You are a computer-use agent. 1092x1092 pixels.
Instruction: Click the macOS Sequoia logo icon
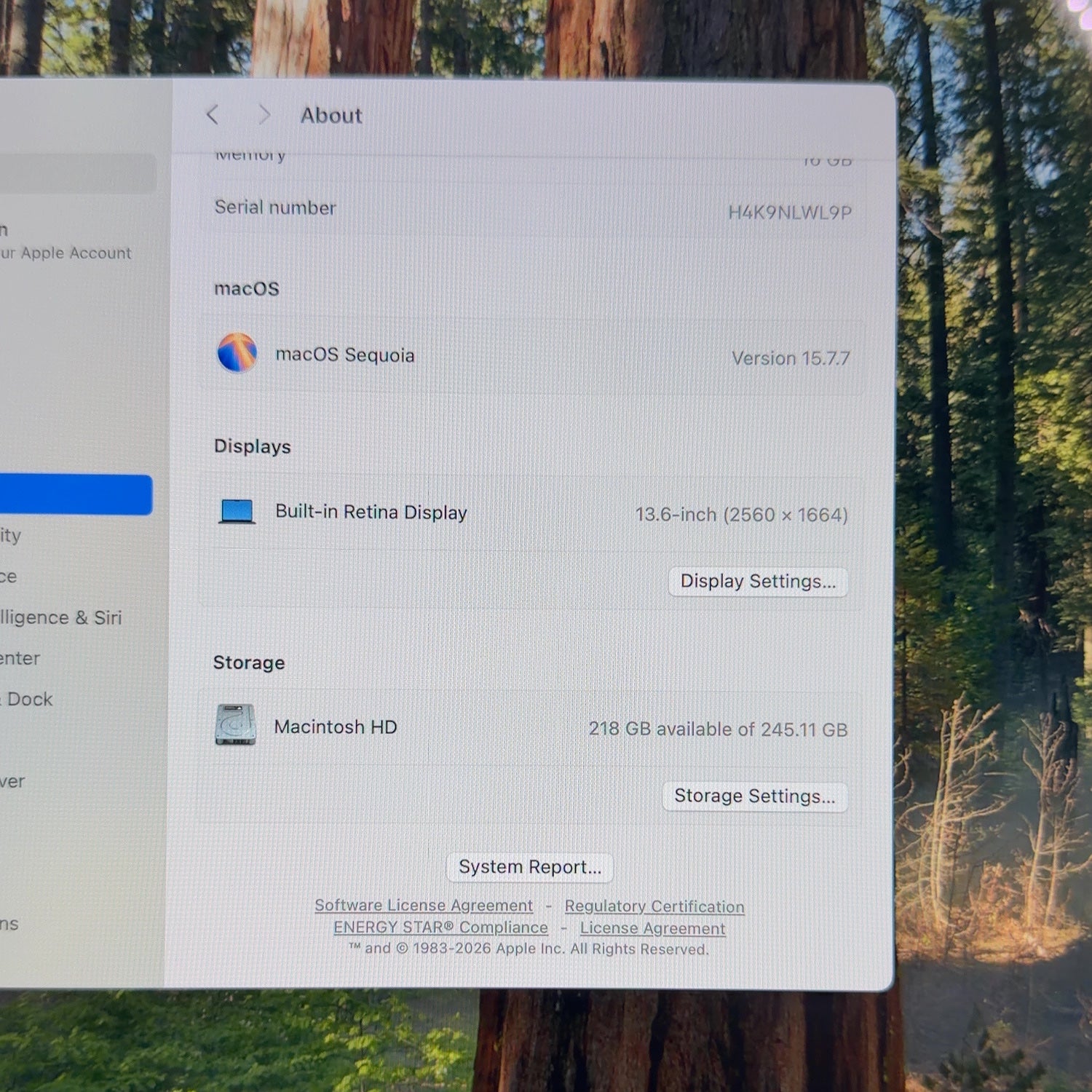[x=237, y=352]
